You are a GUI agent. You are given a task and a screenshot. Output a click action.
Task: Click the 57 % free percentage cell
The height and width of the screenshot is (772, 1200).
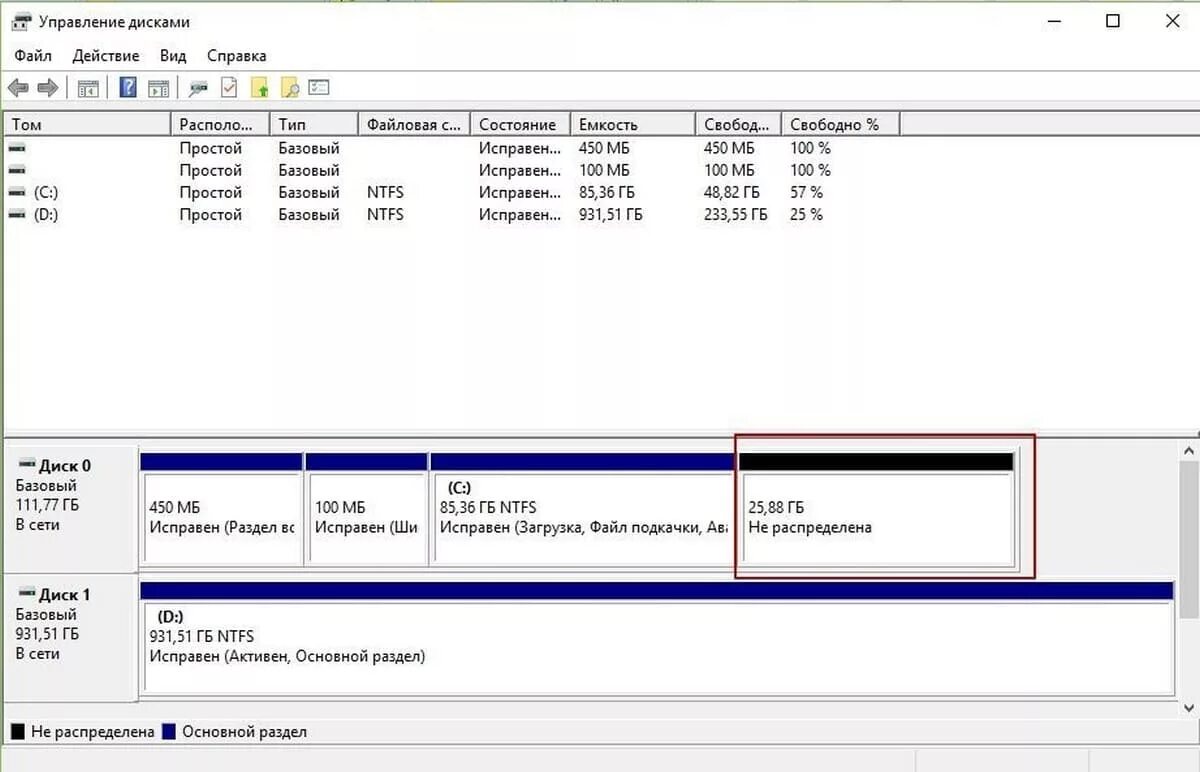806,192
